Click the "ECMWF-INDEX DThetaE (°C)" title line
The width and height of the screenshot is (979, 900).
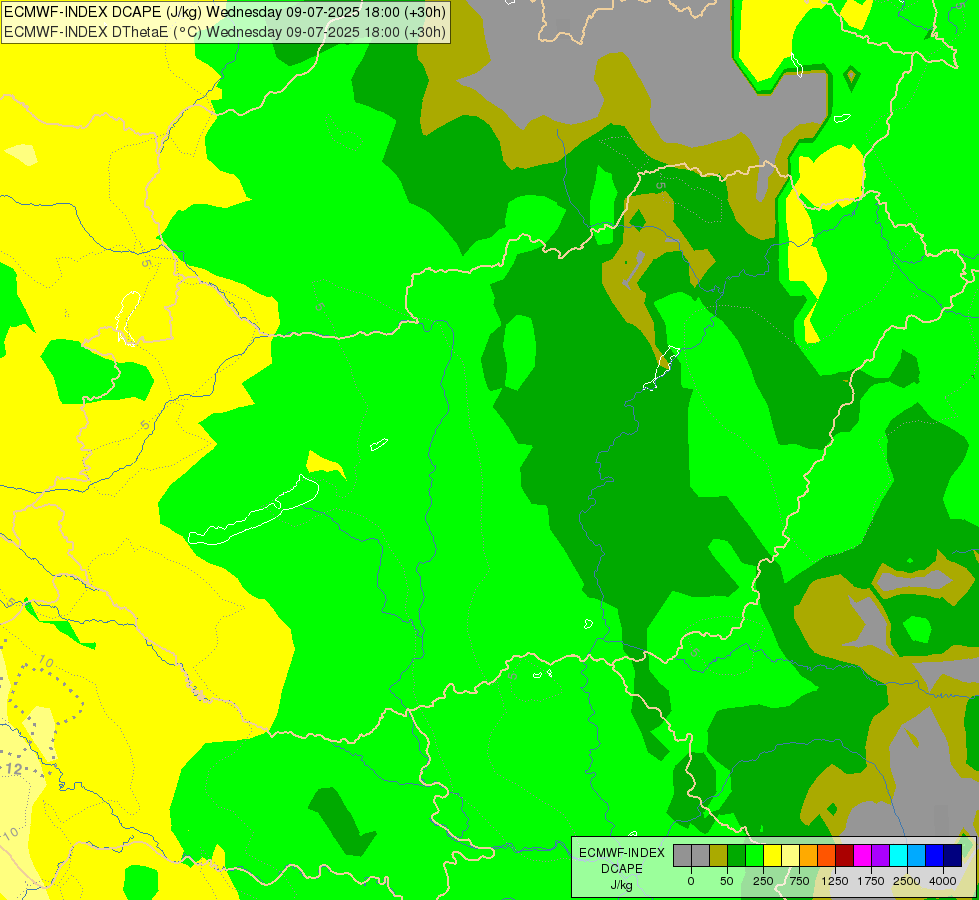[x=225, y=32]
